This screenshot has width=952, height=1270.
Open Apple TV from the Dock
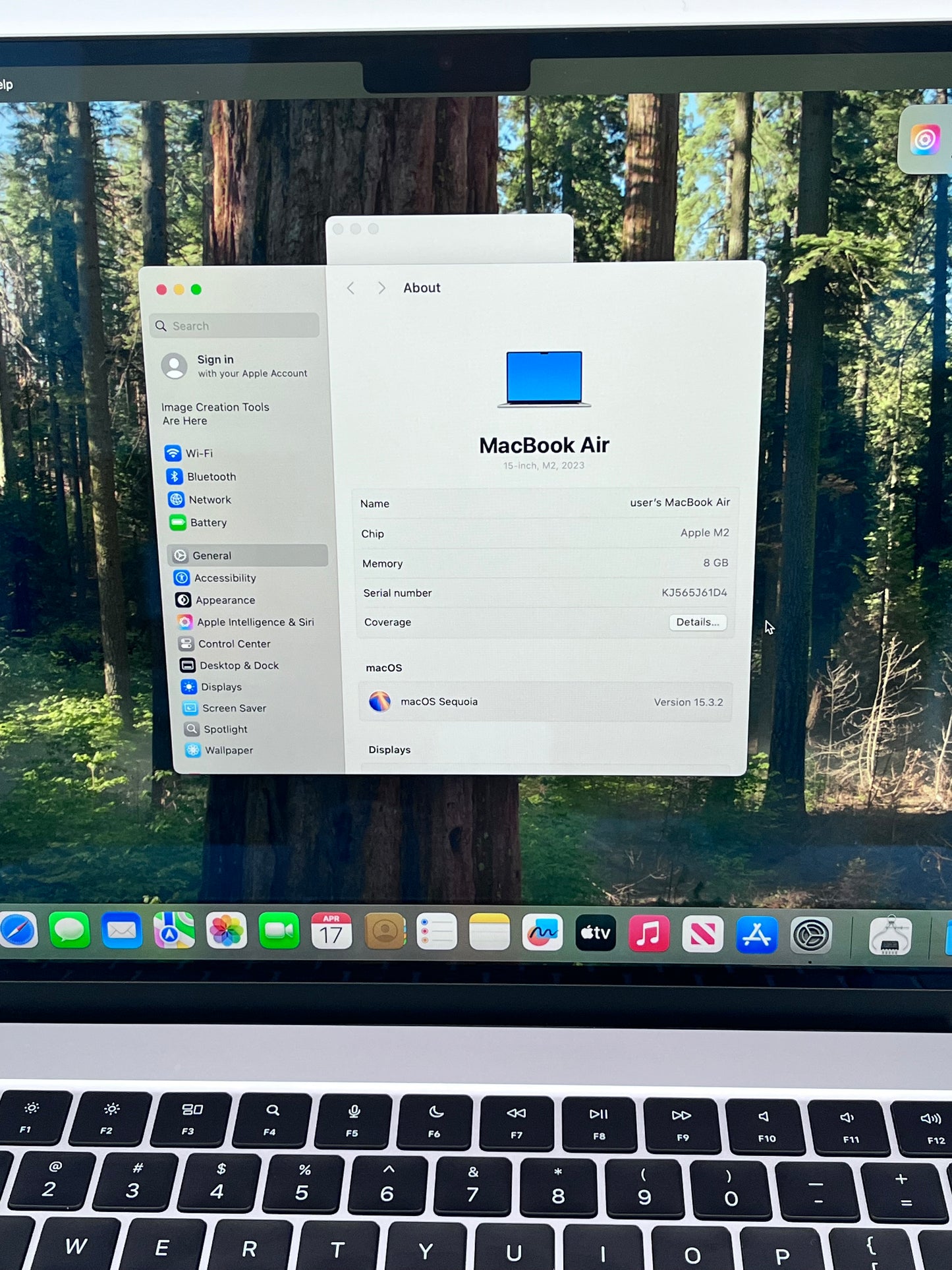tap(596, 933)
